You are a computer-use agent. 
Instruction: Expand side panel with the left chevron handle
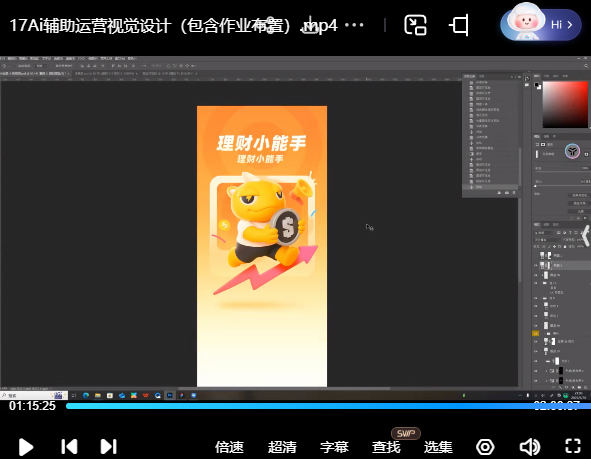(x=585, y=236)
